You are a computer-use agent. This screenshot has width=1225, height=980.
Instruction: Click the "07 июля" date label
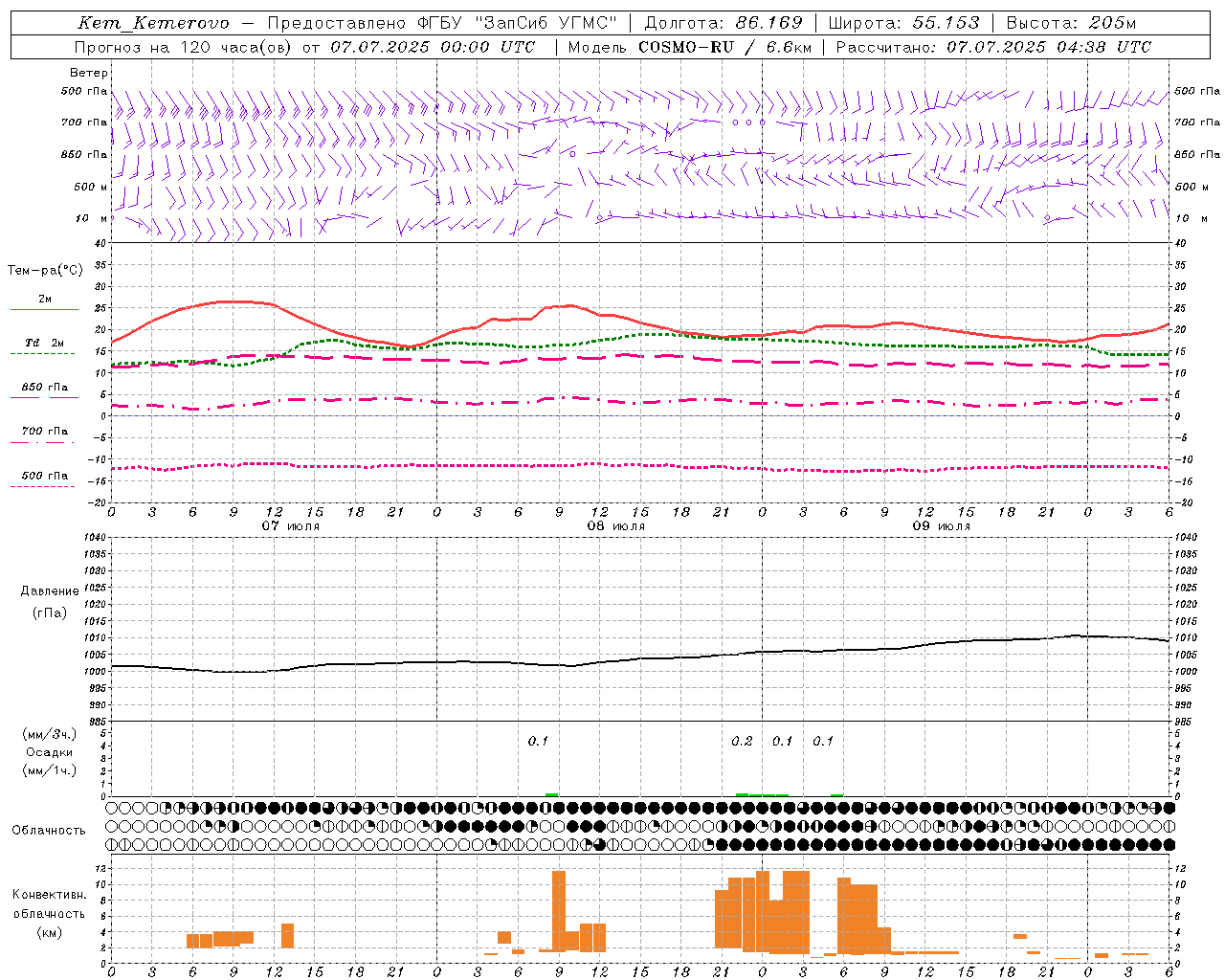point(291,526)
